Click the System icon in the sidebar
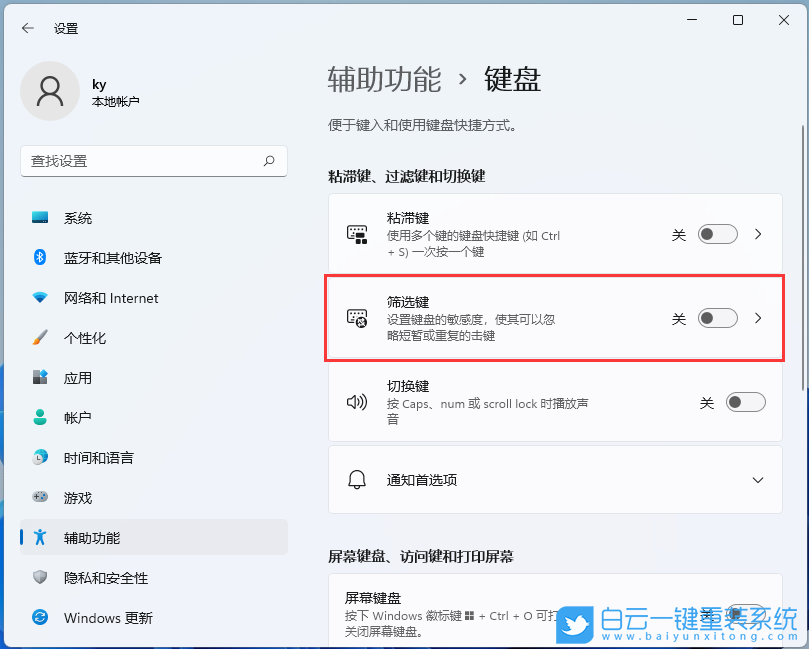The image size is (809, 649). 39,217
